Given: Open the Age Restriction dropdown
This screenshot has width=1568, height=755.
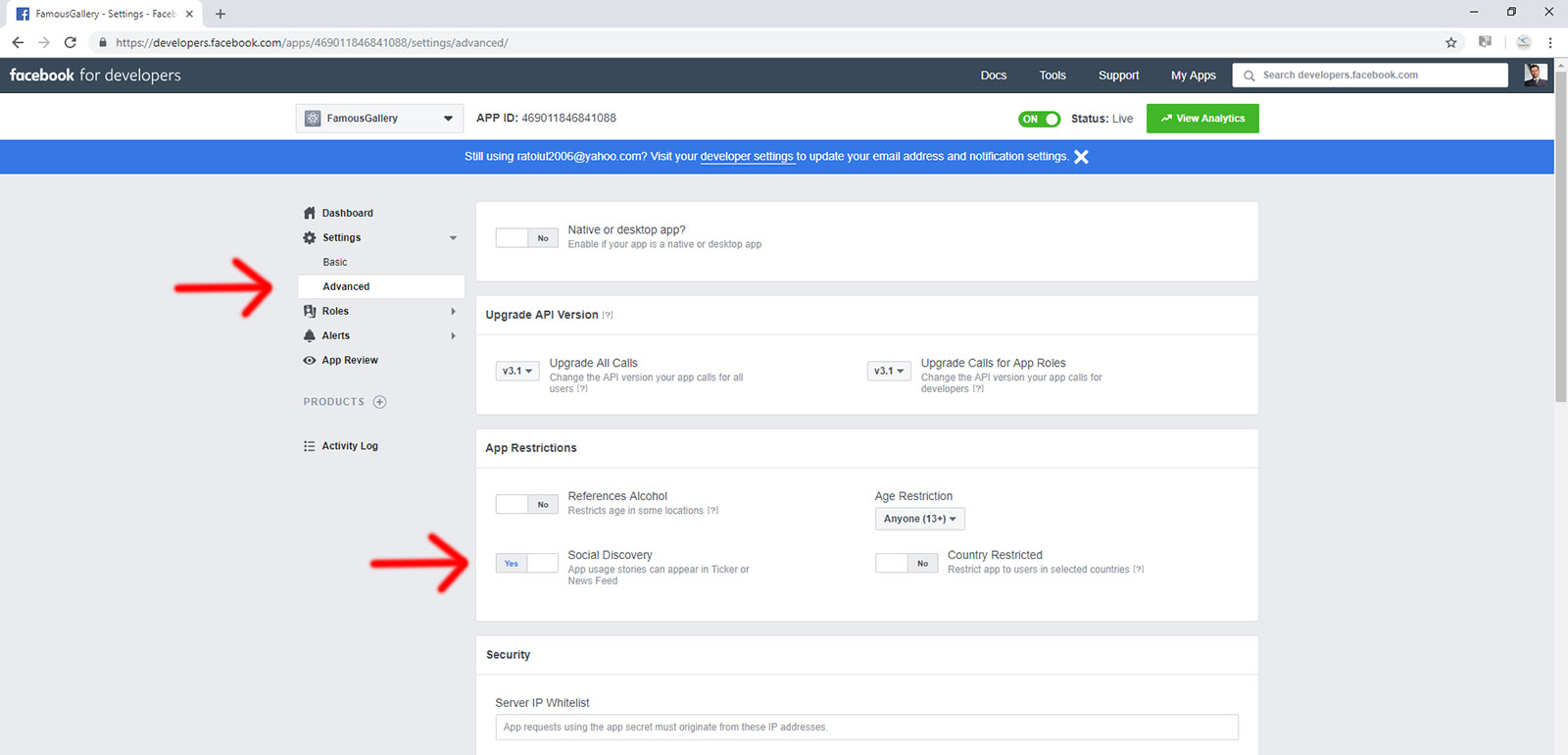Looking at the screenshot, I should click(919, 519).
